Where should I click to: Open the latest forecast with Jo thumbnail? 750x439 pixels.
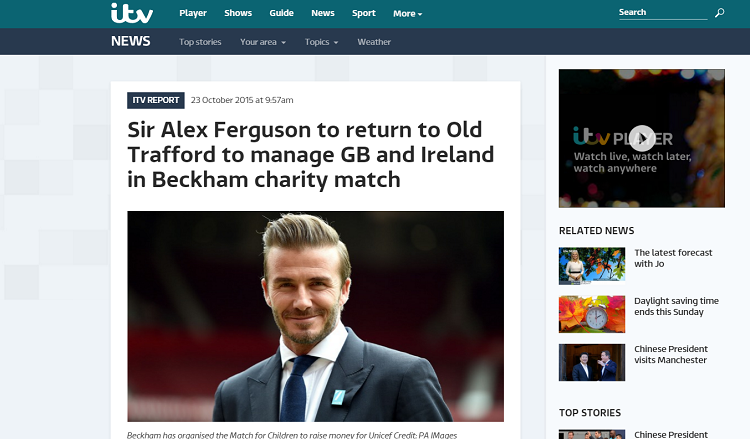592,266
